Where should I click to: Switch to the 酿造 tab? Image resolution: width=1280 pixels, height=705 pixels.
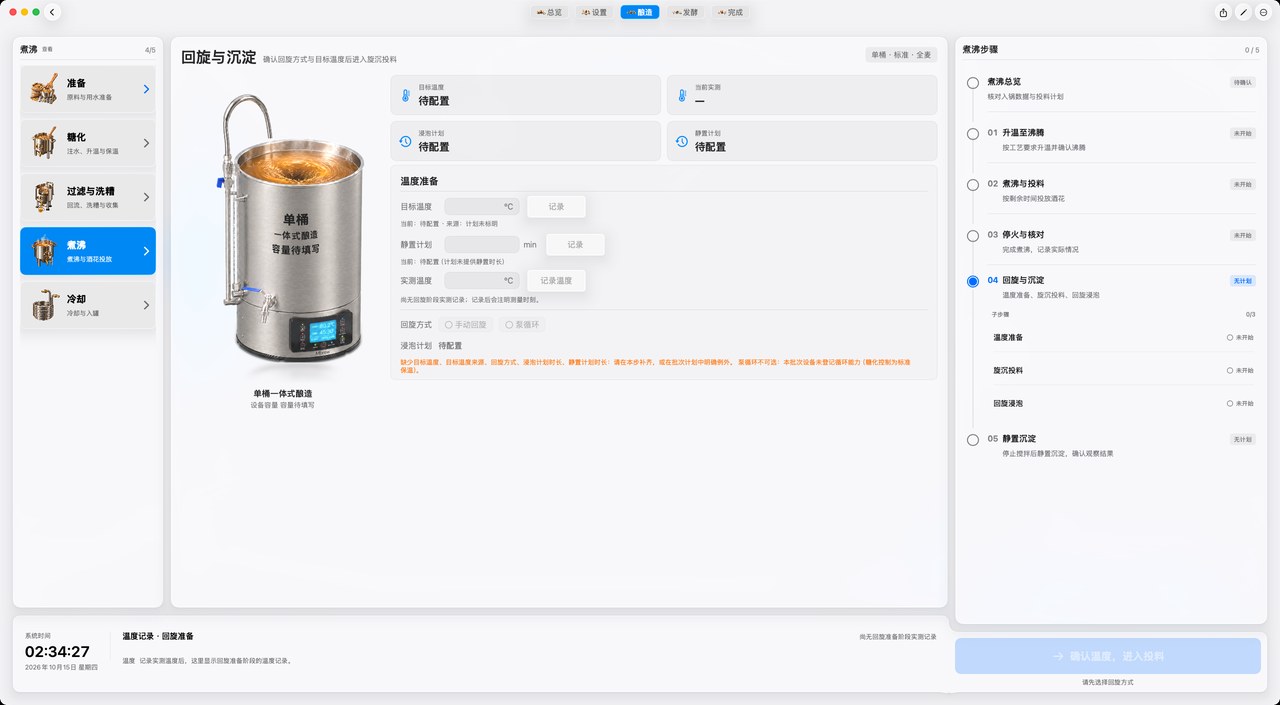[x=640, y=13]
